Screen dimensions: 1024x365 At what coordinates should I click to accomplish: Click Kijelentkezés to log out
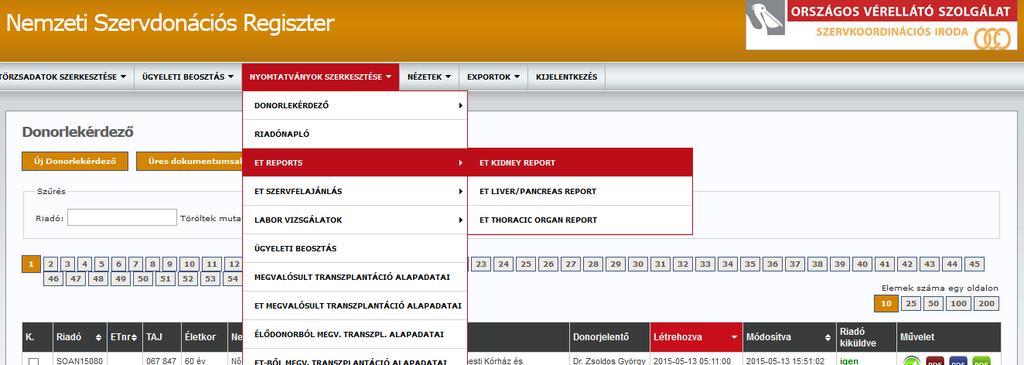click(566, 77)
